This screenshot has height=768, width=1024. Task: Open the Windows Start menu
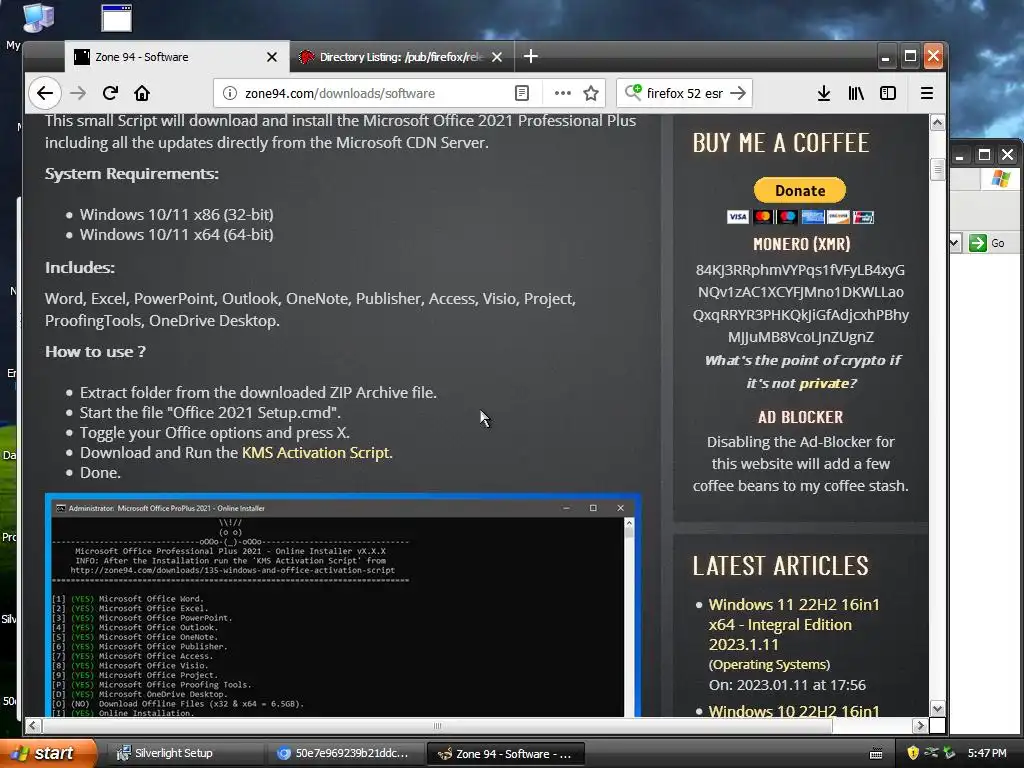(x=46, y=753)
